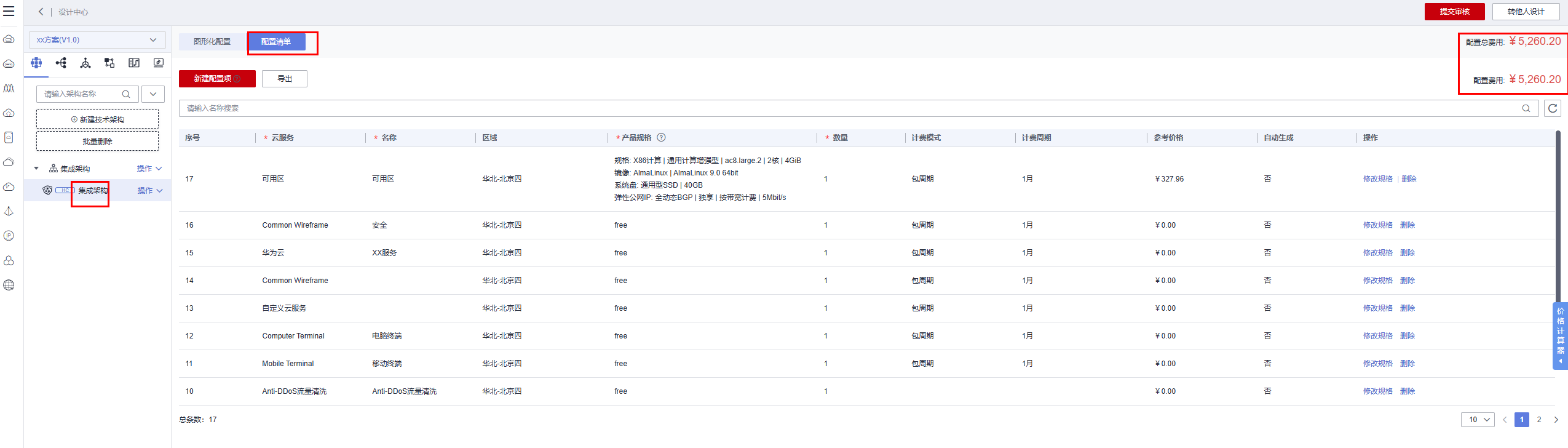Click the rounded-rectangle device icon in left rail
Viewport: 1568px width, 448px height.
(9, 137)
